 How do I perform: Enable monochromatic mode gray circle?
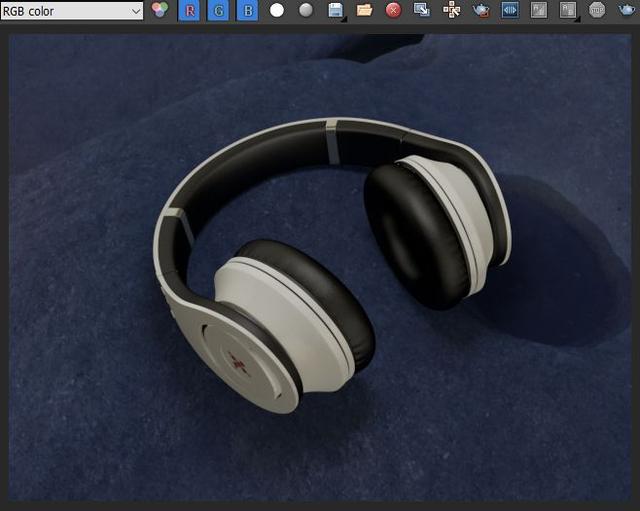306,11
